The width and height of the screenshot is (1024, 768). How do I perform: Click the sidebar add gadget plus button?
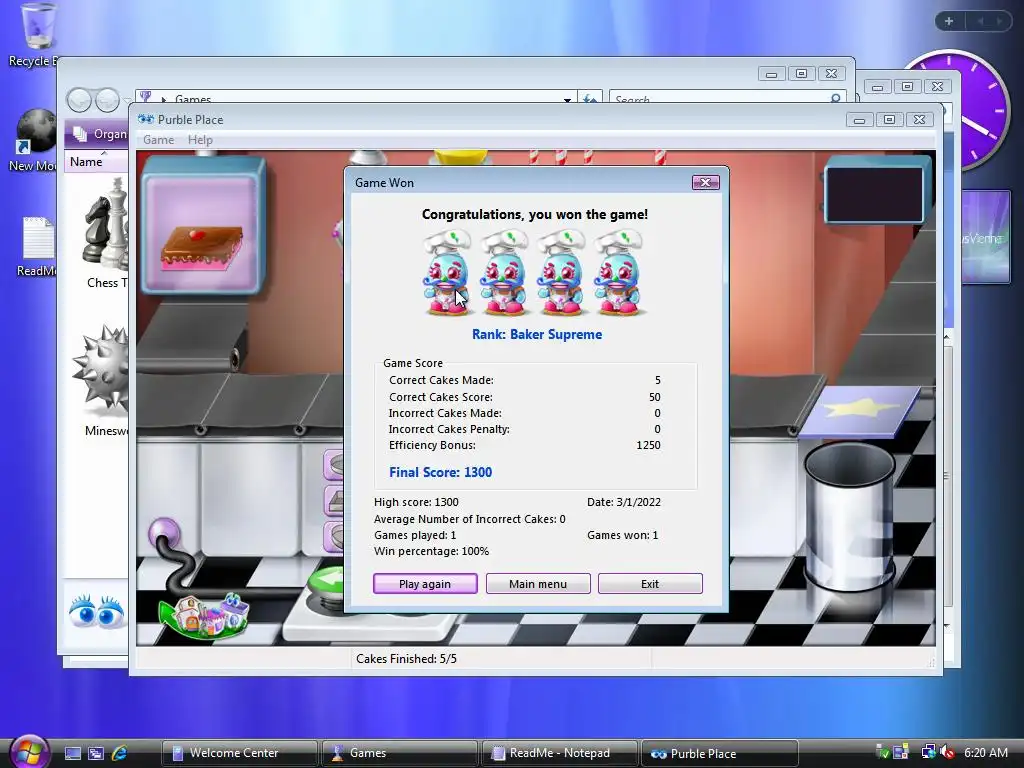point(949,21)
